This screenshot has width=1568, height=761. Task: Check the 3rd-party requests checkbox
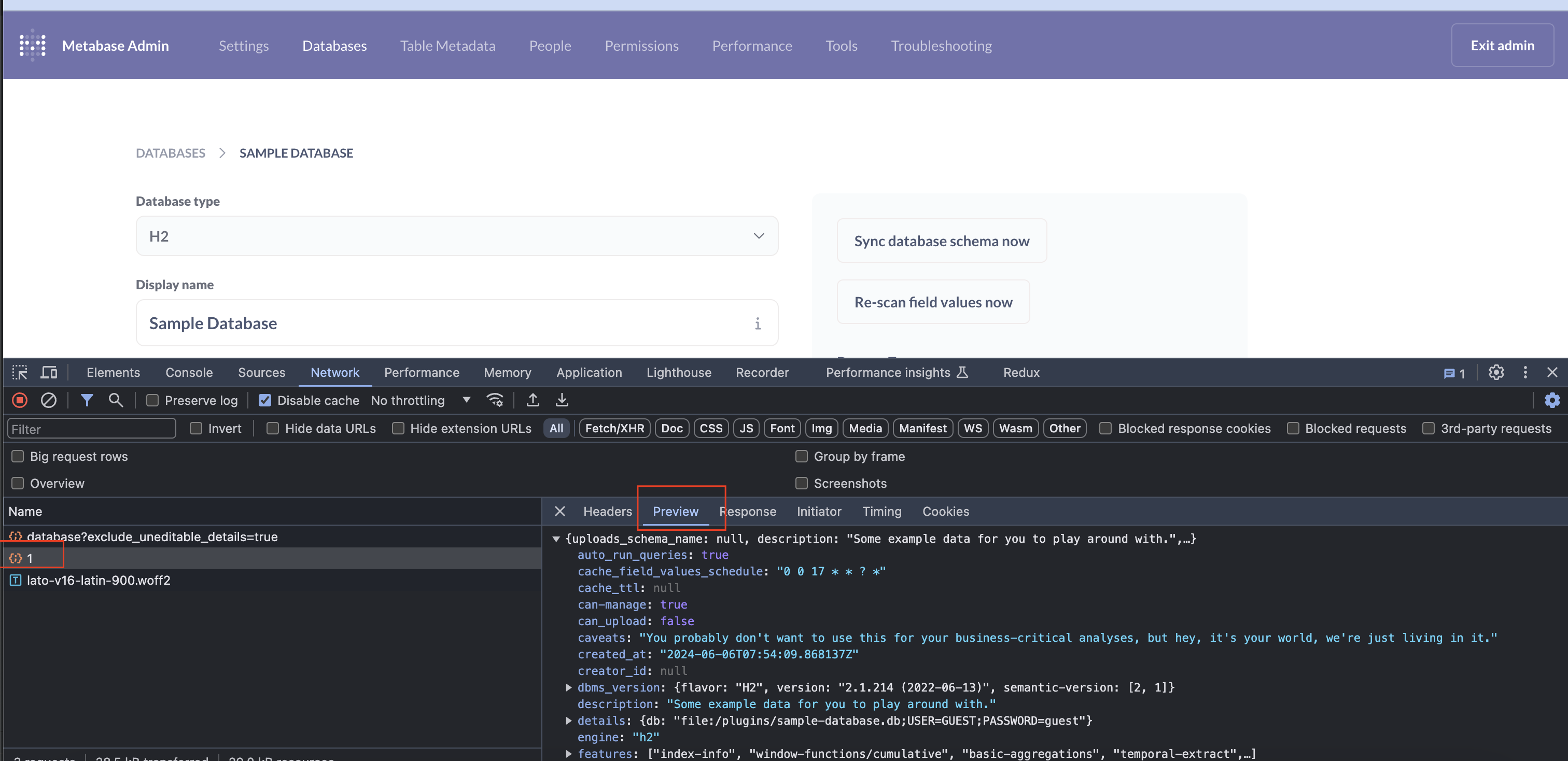point(1428,428)
